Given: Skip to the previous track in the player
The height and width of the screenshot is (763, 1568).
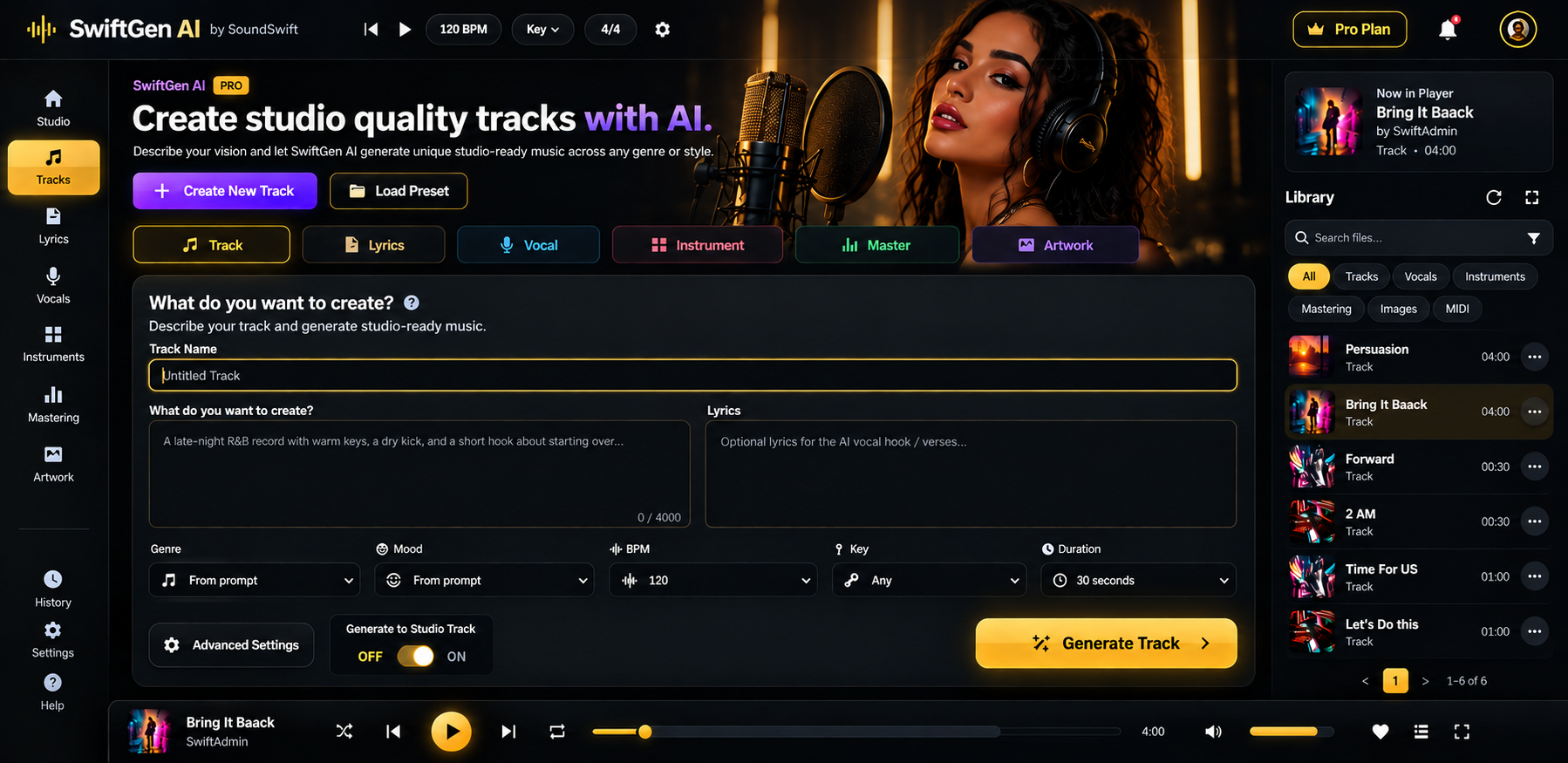Looking at the screenshot, I should [393, 732].
